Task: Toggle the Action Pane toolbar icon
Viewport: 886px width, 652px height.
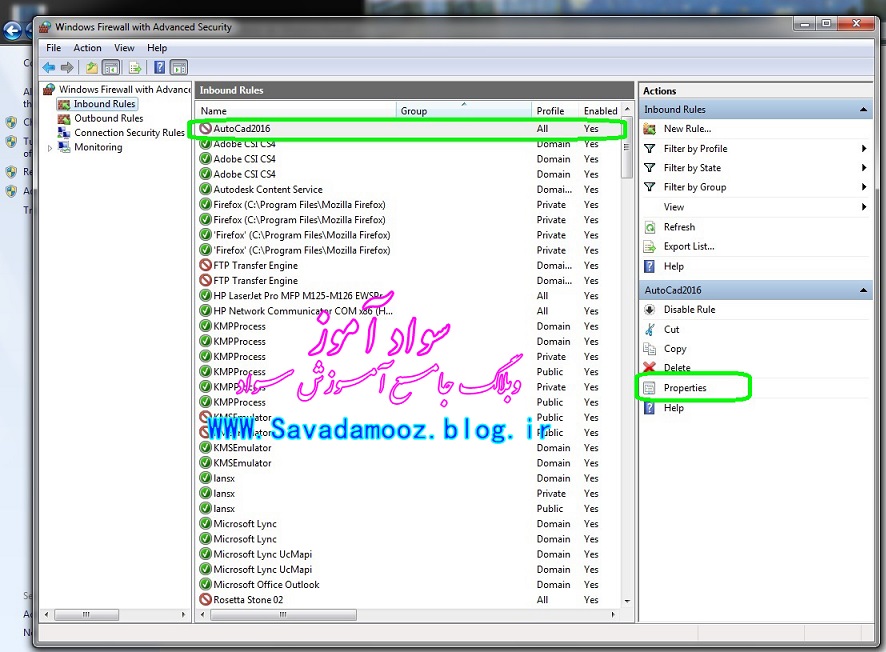Action: [179, 68]
